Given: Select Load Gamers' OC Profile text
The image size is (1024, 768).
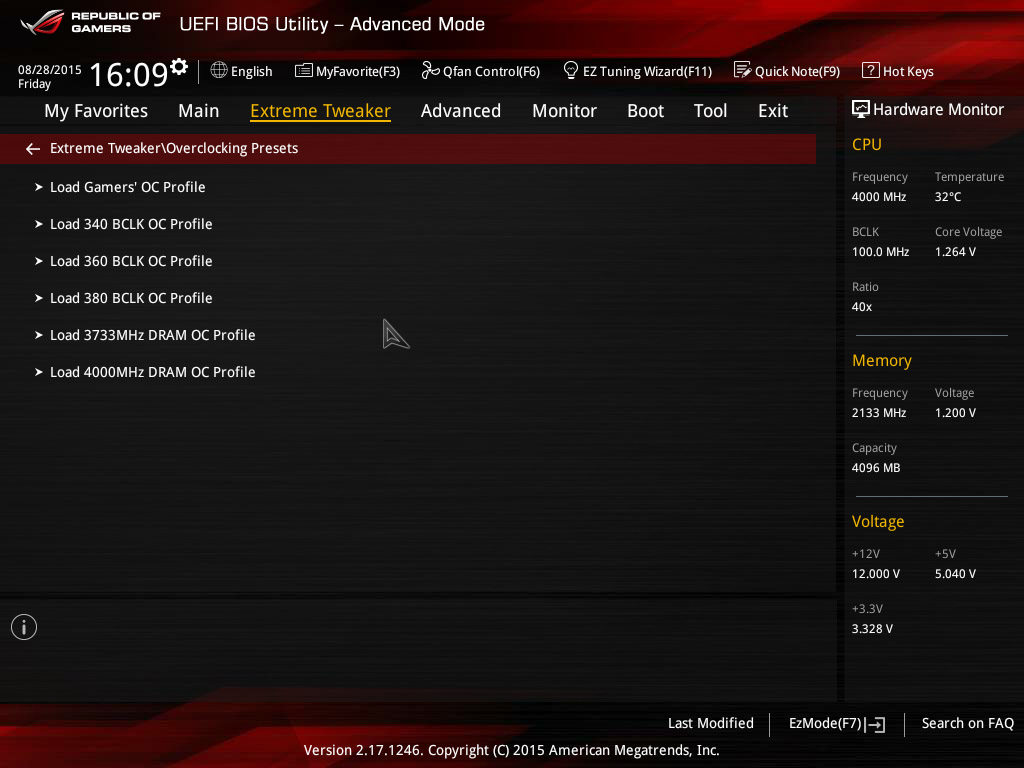Looking at the screenshot, I should tap(128, 187).
